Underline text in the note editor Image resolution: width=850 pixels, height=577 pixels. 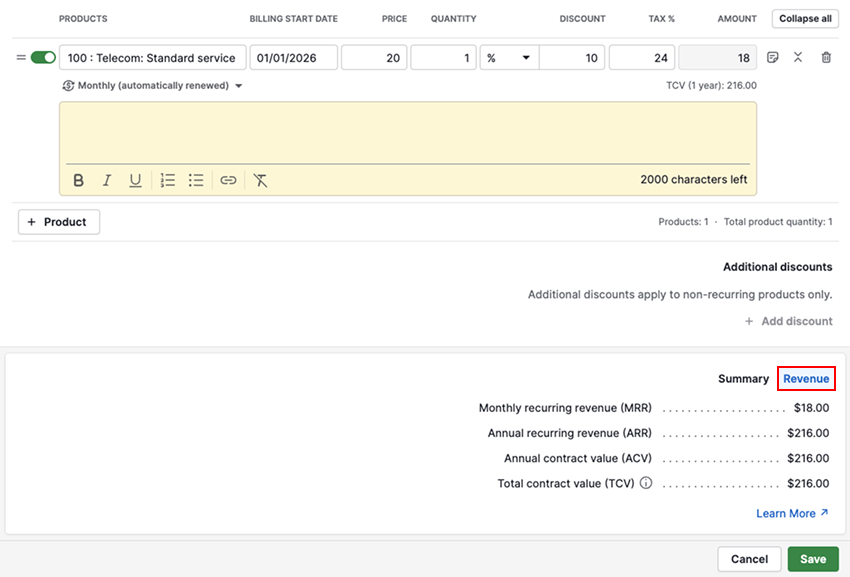tap(135, 180)
